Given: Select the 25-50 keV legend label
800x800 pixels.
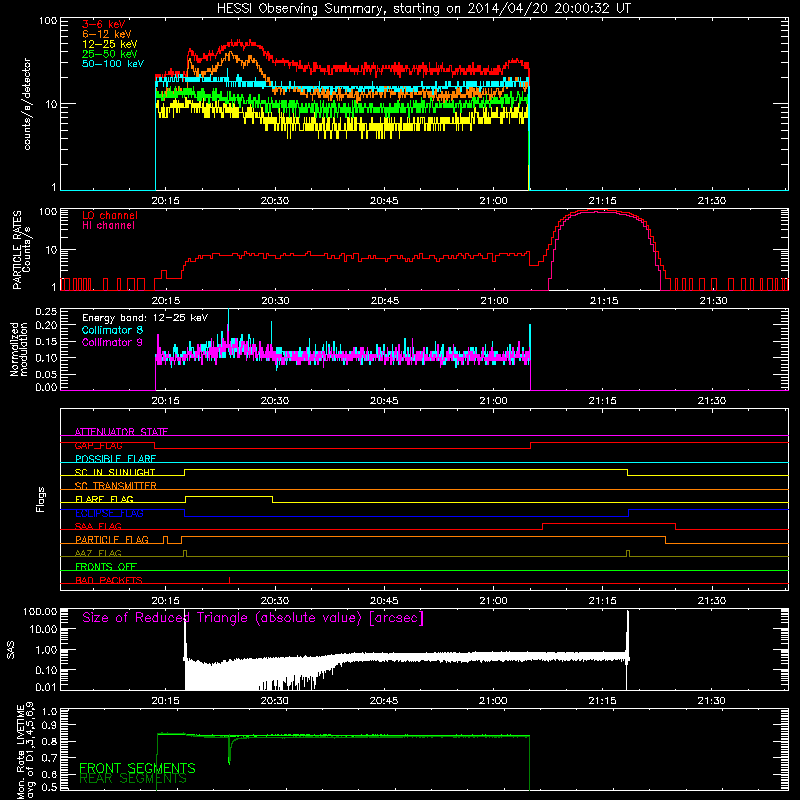Looking at the screenshot, I should [x=110, y=54].
